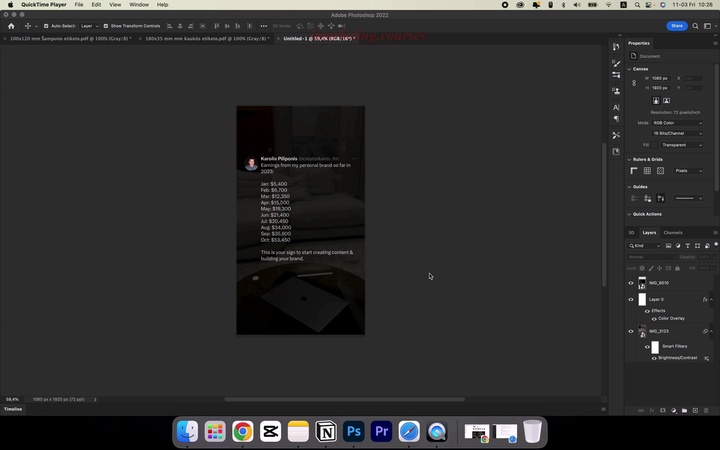Hide the Color Overlay effect

click(x=654, y=318)
